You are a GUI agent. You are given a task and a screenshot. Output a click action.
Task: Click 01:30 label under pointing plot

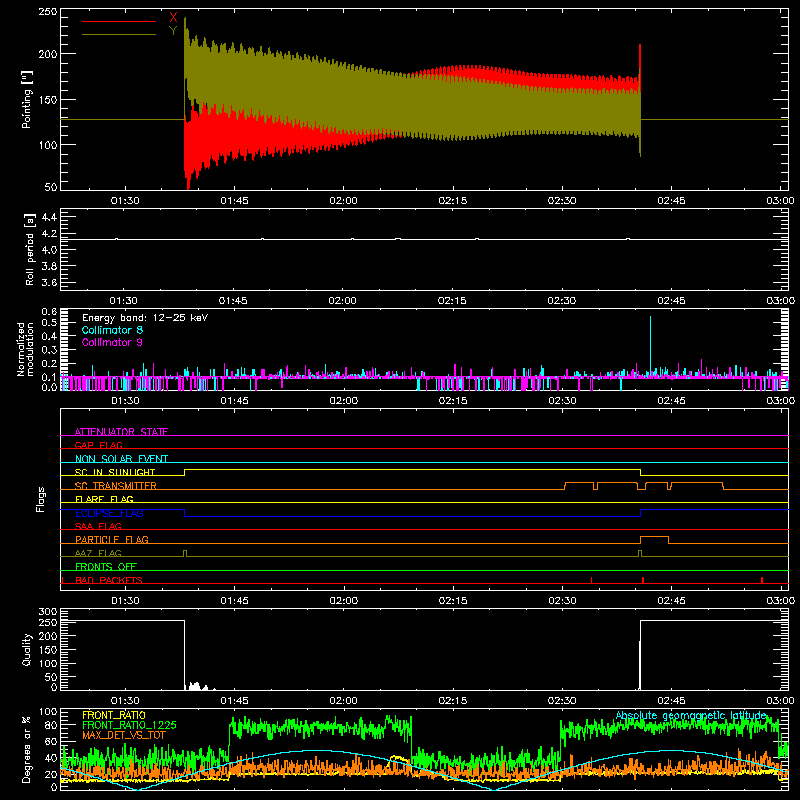click(124, 201)
